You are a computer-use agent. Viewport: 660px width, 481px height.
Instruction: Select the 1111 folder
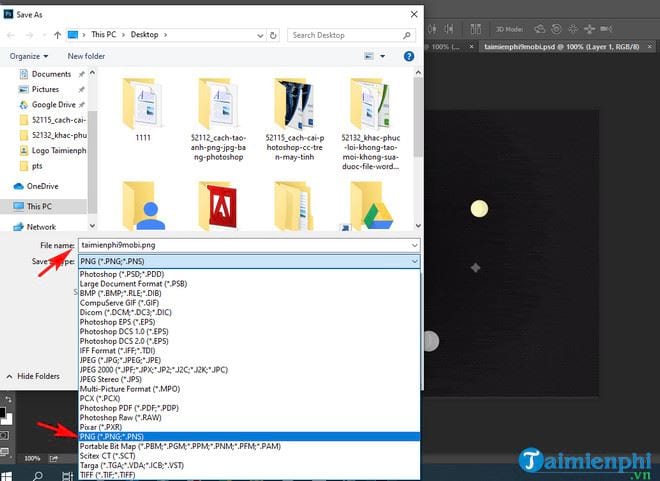click(x=143, y=110)
